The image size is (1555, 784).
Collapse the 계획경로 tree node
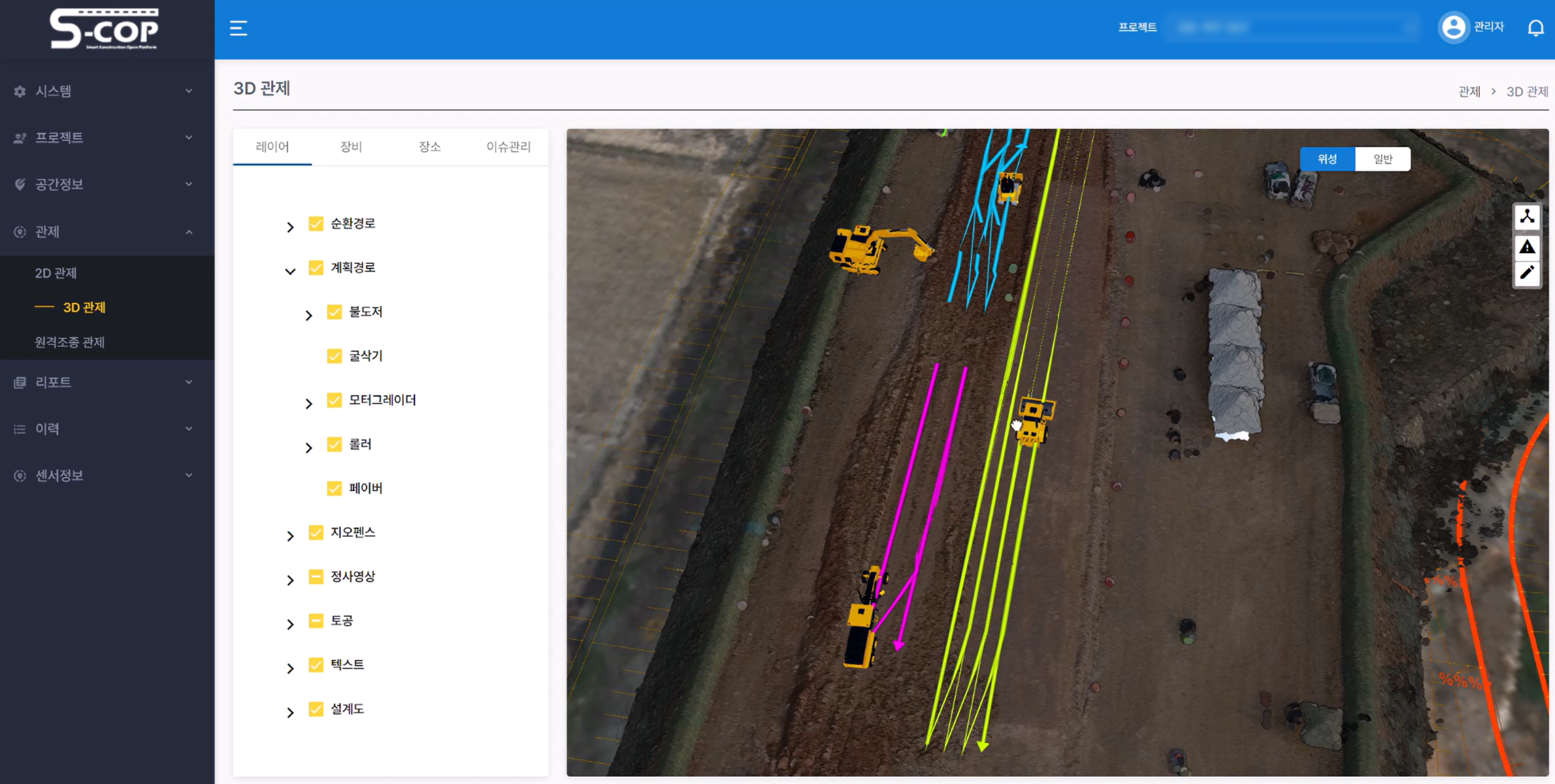tap(290, 270)
